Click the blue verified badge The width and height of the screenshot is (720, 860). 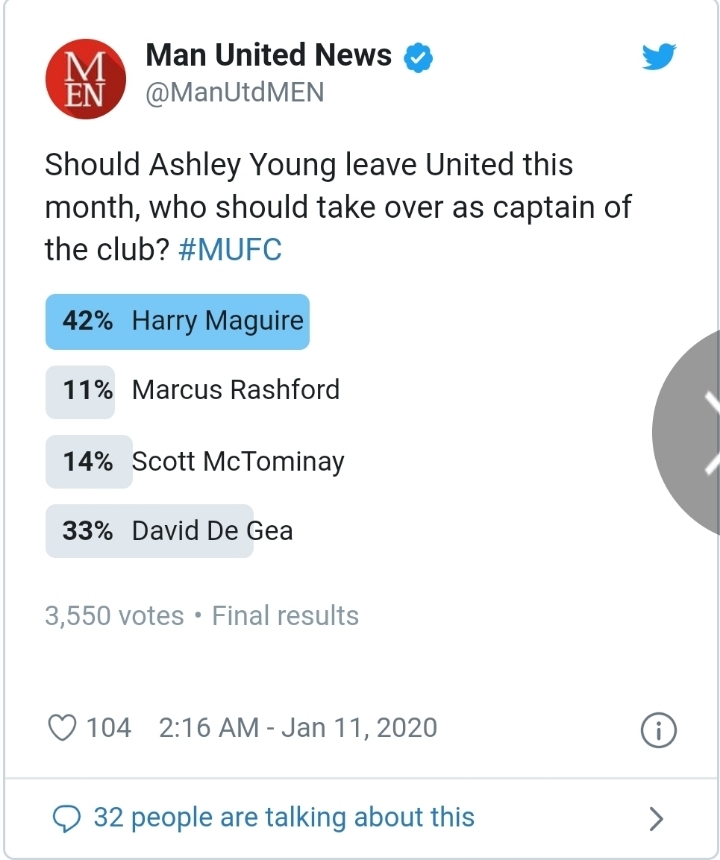pyautogui.click(x=416, y=57)
